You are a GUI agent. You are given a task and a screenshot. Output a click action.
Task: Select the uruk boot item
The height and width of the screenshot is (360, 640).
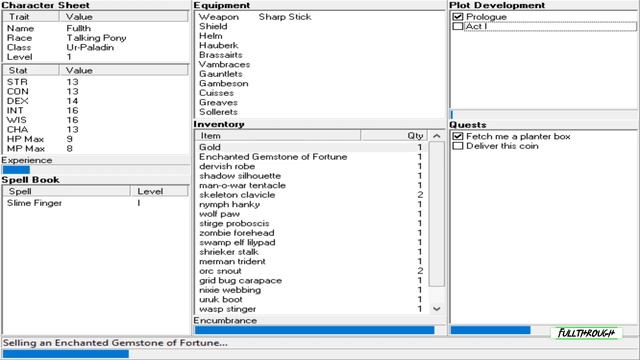(x=311, y=300)
